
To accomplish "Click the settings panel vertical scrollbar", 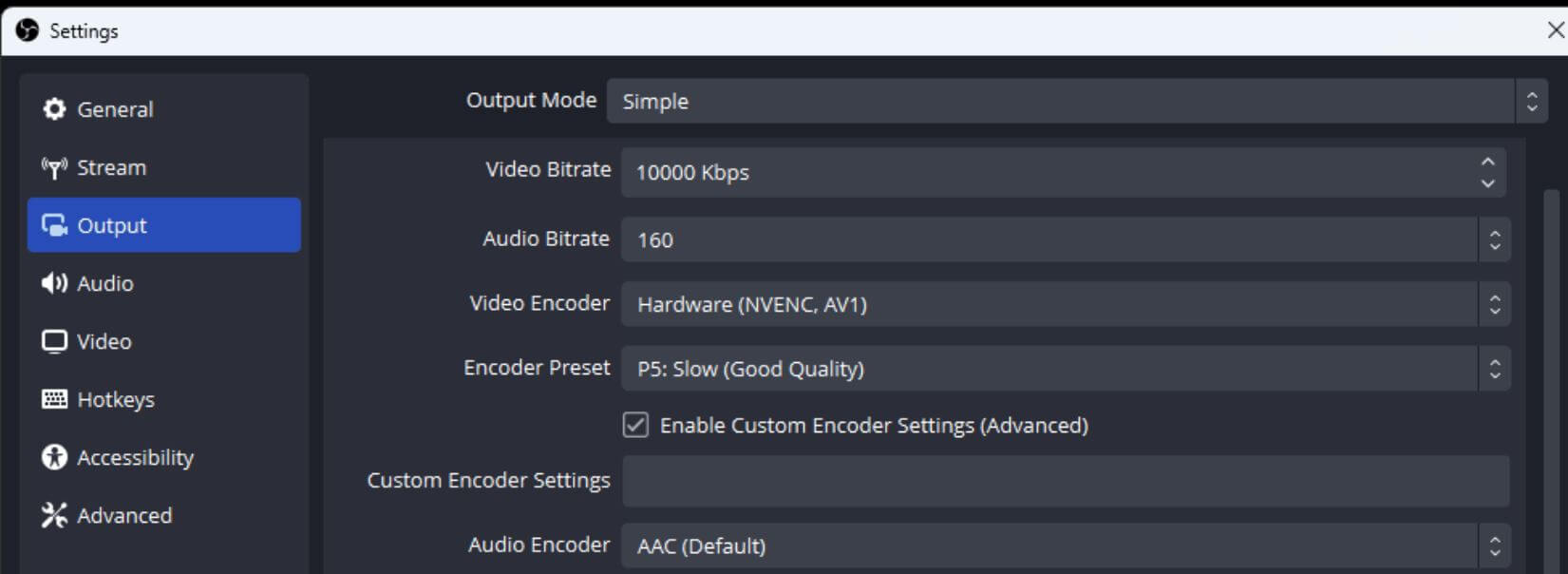I will 1552,380.
